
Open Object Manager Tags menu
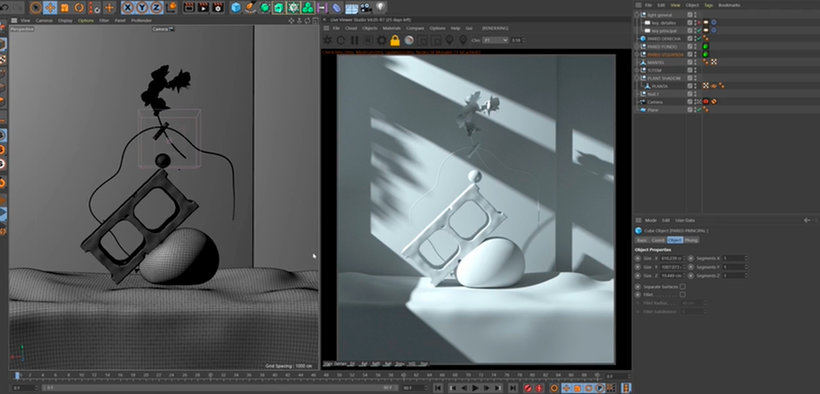click(x=709, y=5)
